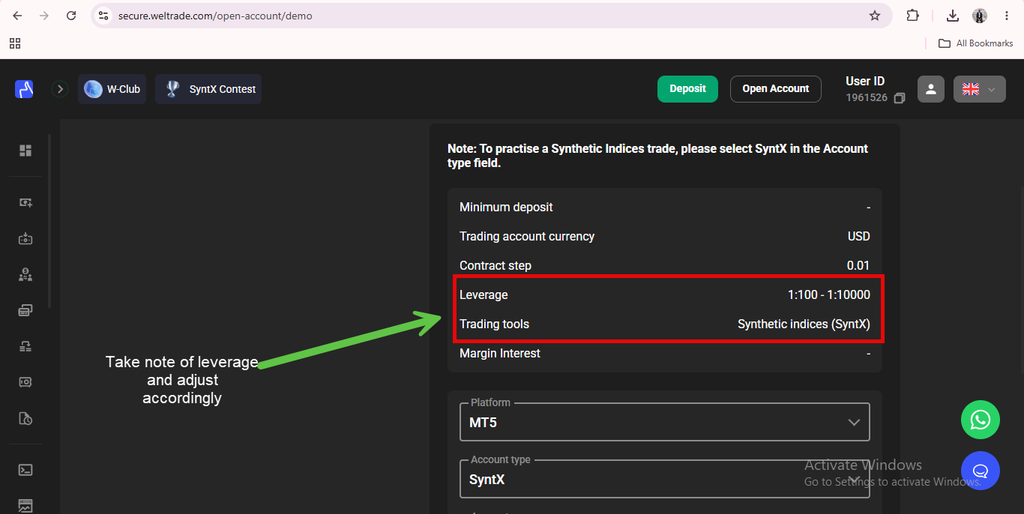Open browser downloads
Image resolution: width=1024 pixels, height=514 pixels.
(953, 16)
